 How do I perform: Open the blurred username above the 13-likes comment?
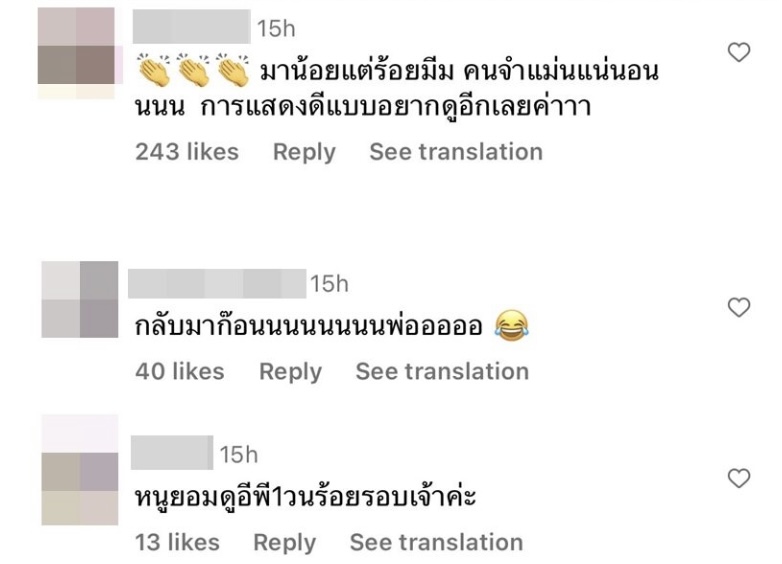click(x=172, y=453)
